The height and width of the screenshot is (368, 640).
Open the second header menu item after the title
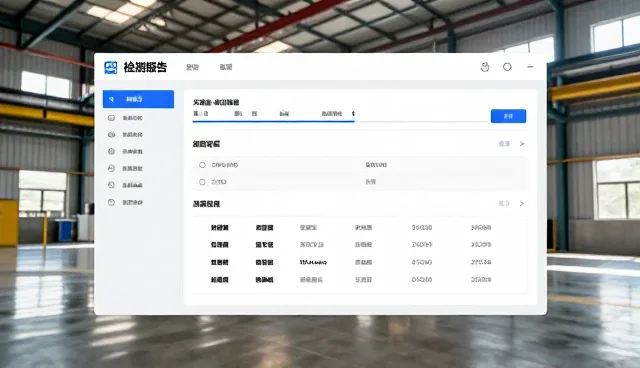(x=226, y=67)
